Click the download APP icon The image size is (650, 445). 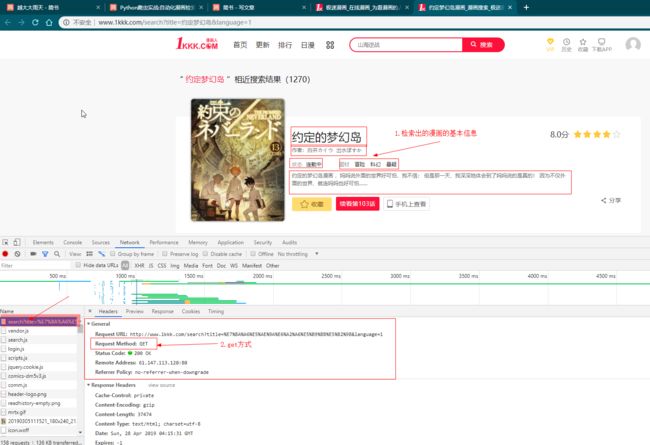601,44
